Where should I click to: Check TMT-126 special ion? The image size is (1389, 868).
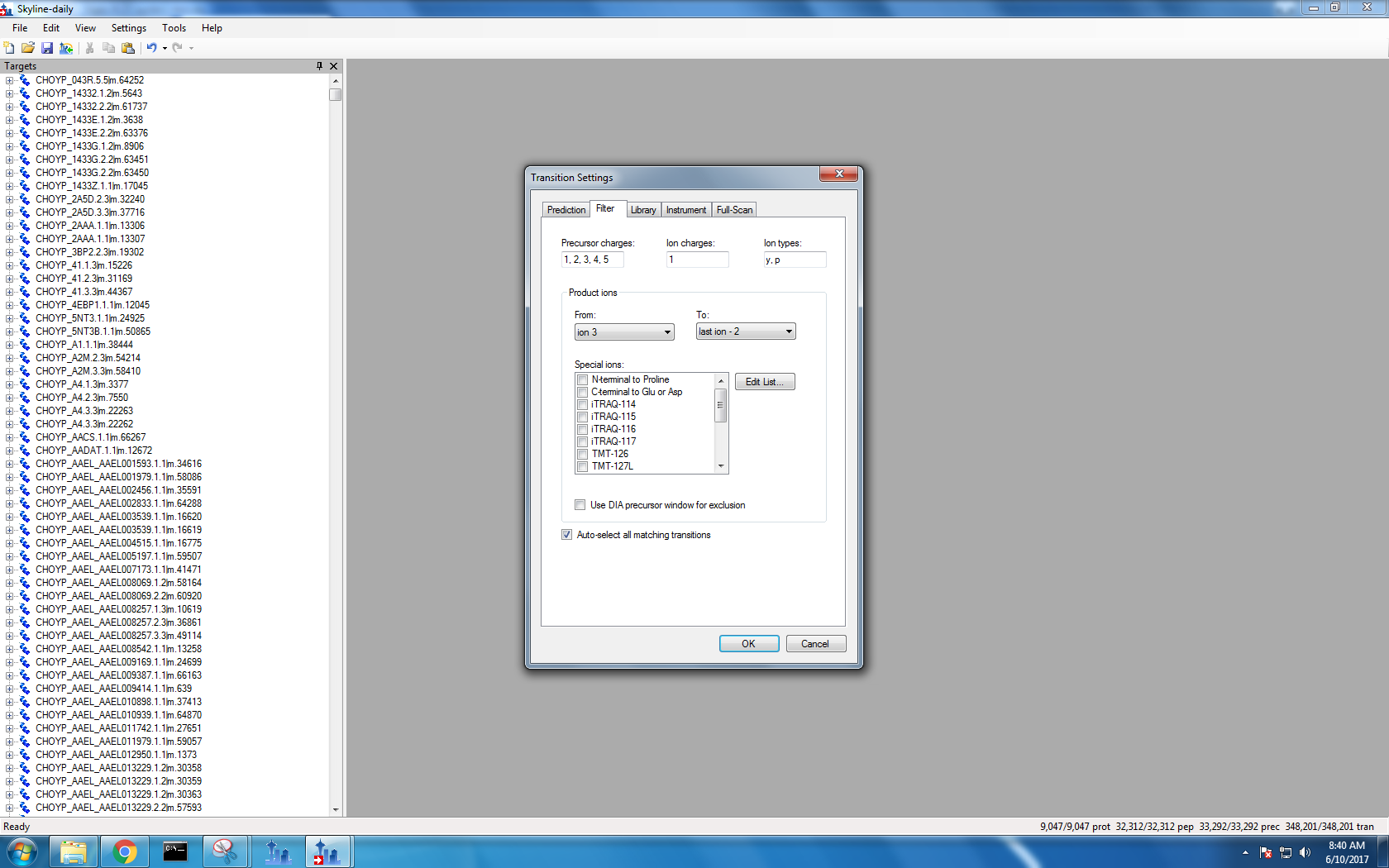(582, 455)
